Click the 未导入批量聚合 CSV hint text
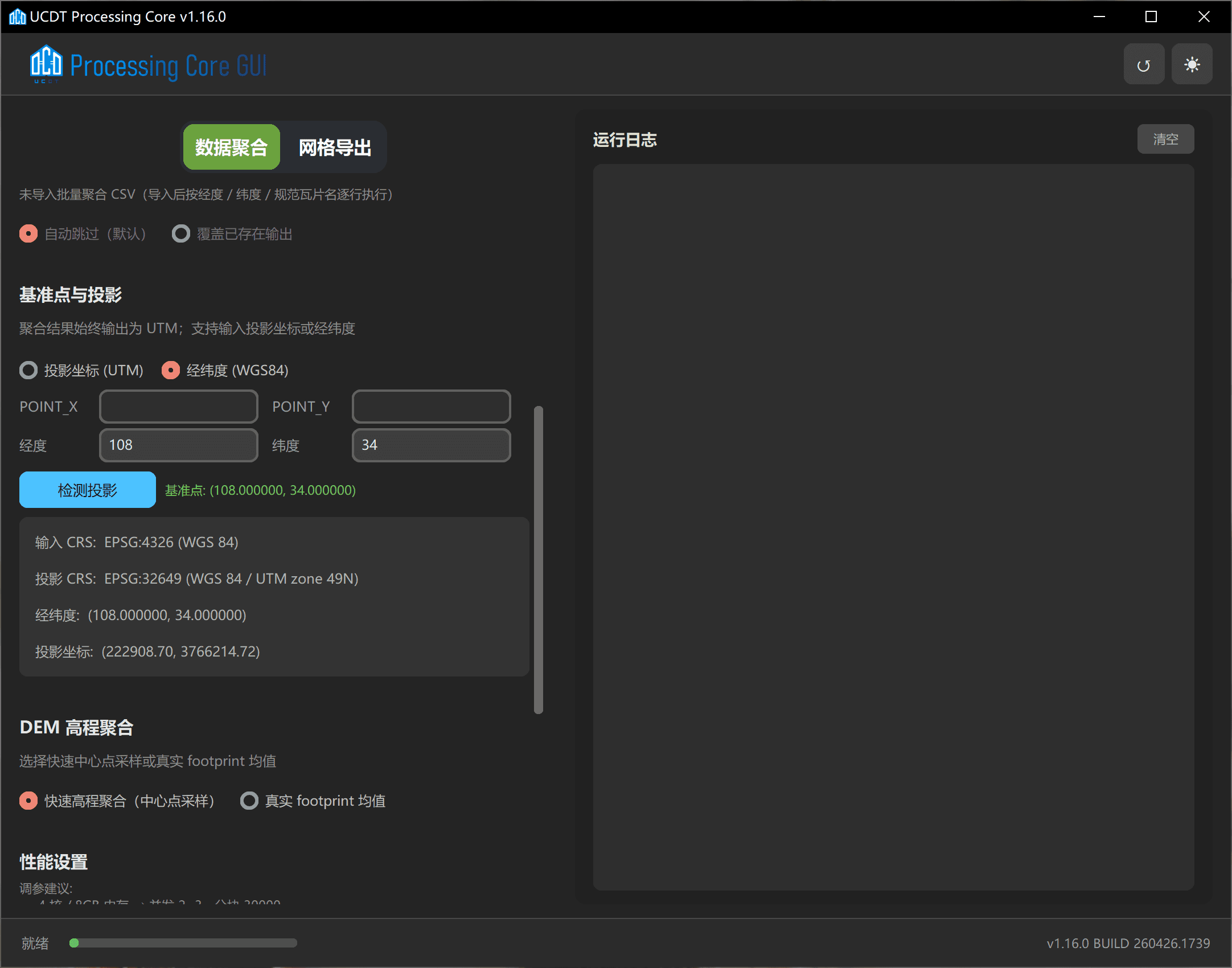This screenshot has width=1232, height=968. pyautogui.click(x=206, y=195)
